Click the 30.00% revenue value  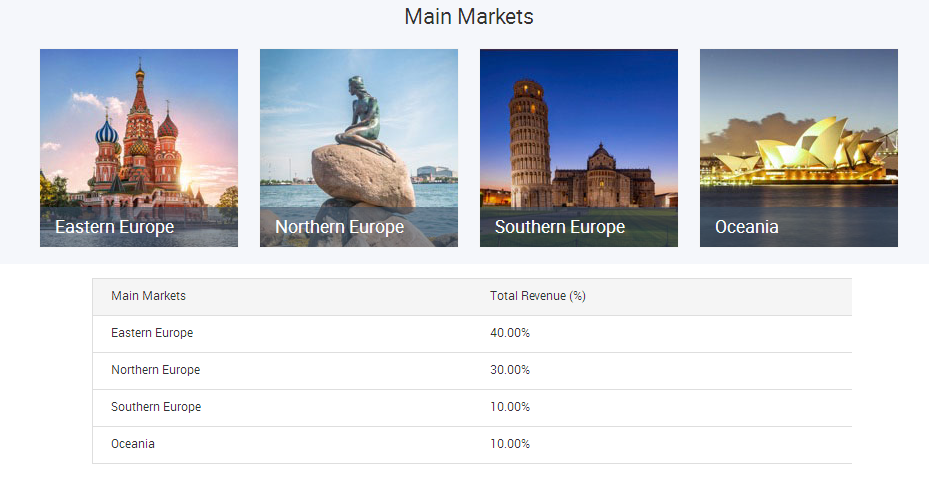tap(510, 370)
